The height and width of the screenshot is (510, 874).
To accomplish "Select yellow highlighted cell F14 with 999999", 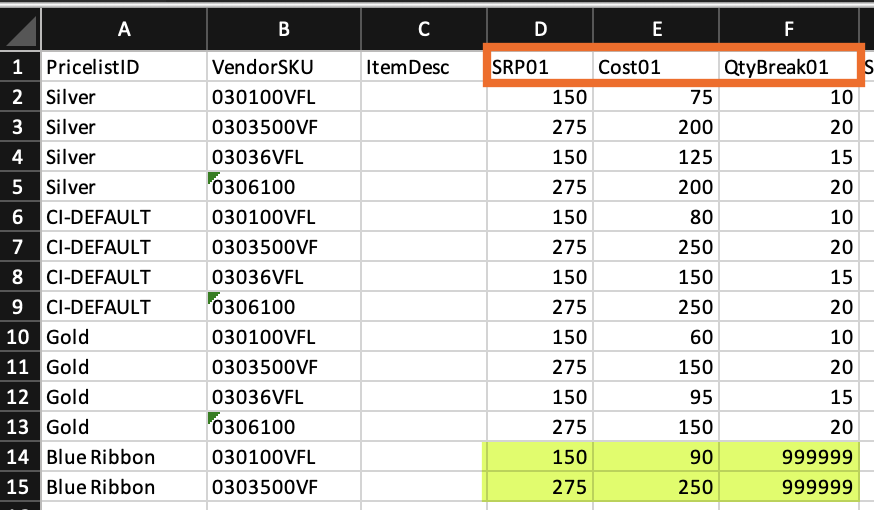I will [x=789, y=457].
